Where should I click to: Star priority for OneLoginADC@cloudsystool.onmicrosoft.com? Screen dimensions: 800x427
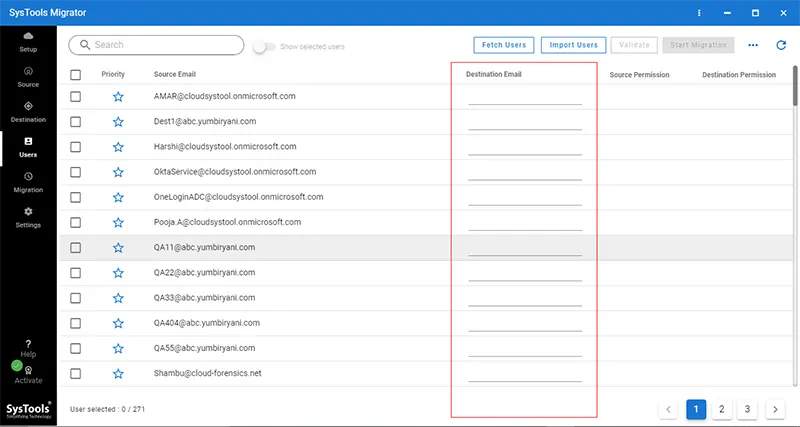click(x=118, y=197)
